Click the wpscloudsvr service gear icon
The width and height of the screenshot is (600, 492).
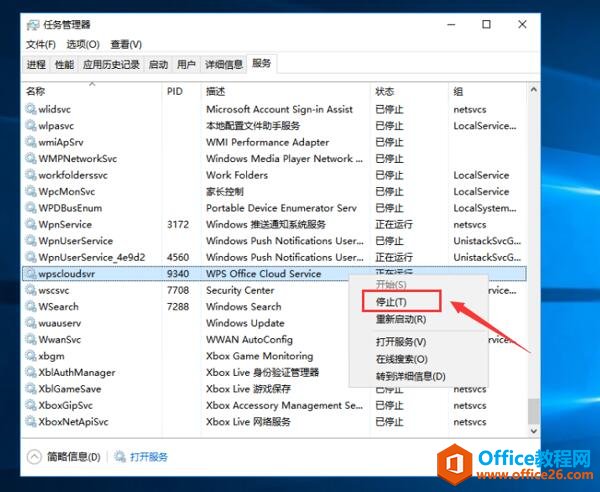[x=31, y=274]
